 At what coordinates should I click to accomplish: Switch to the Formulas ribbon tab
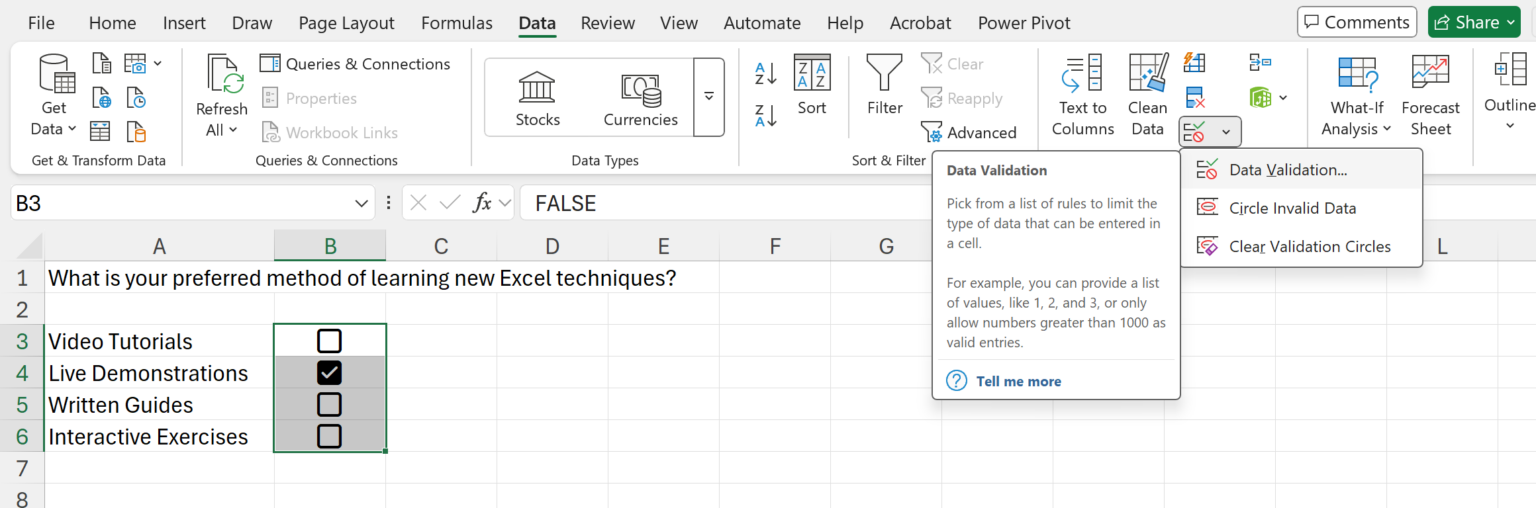point(456,23)
